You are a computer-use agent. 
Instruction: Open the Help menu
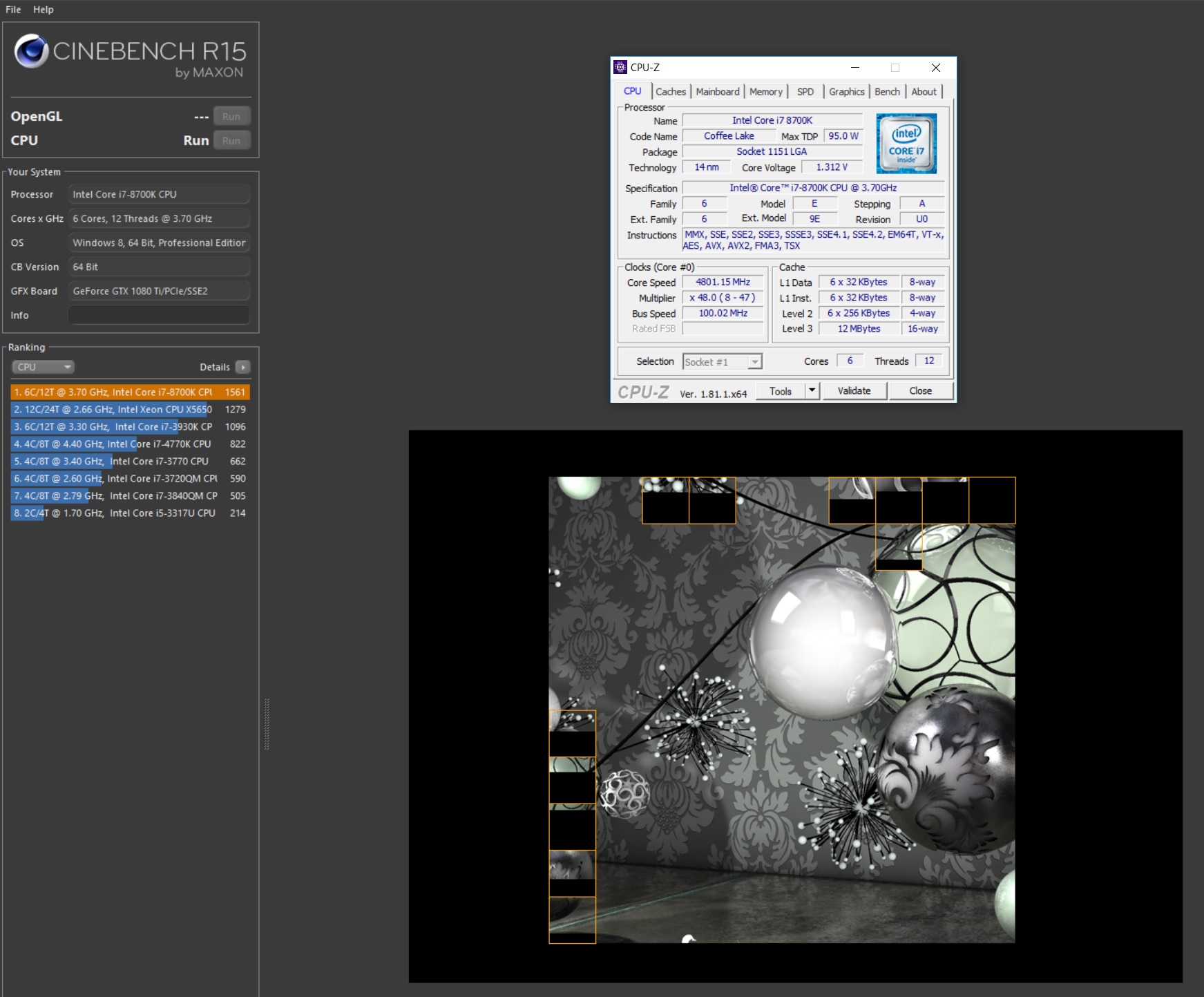pos(43,10)
